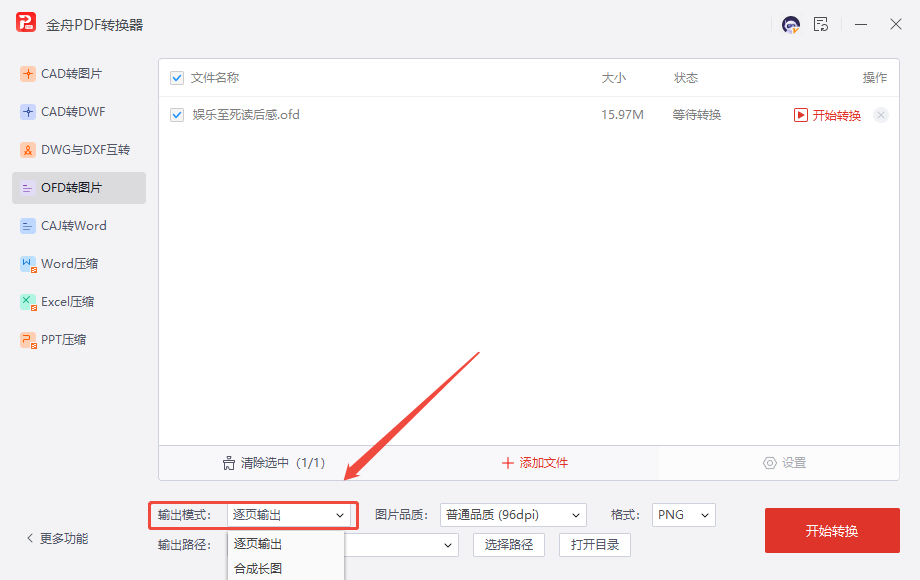The height and width of the screenshot is (580, 920).
Task: Click the 文件名称 column header
Action: [215, 78]
